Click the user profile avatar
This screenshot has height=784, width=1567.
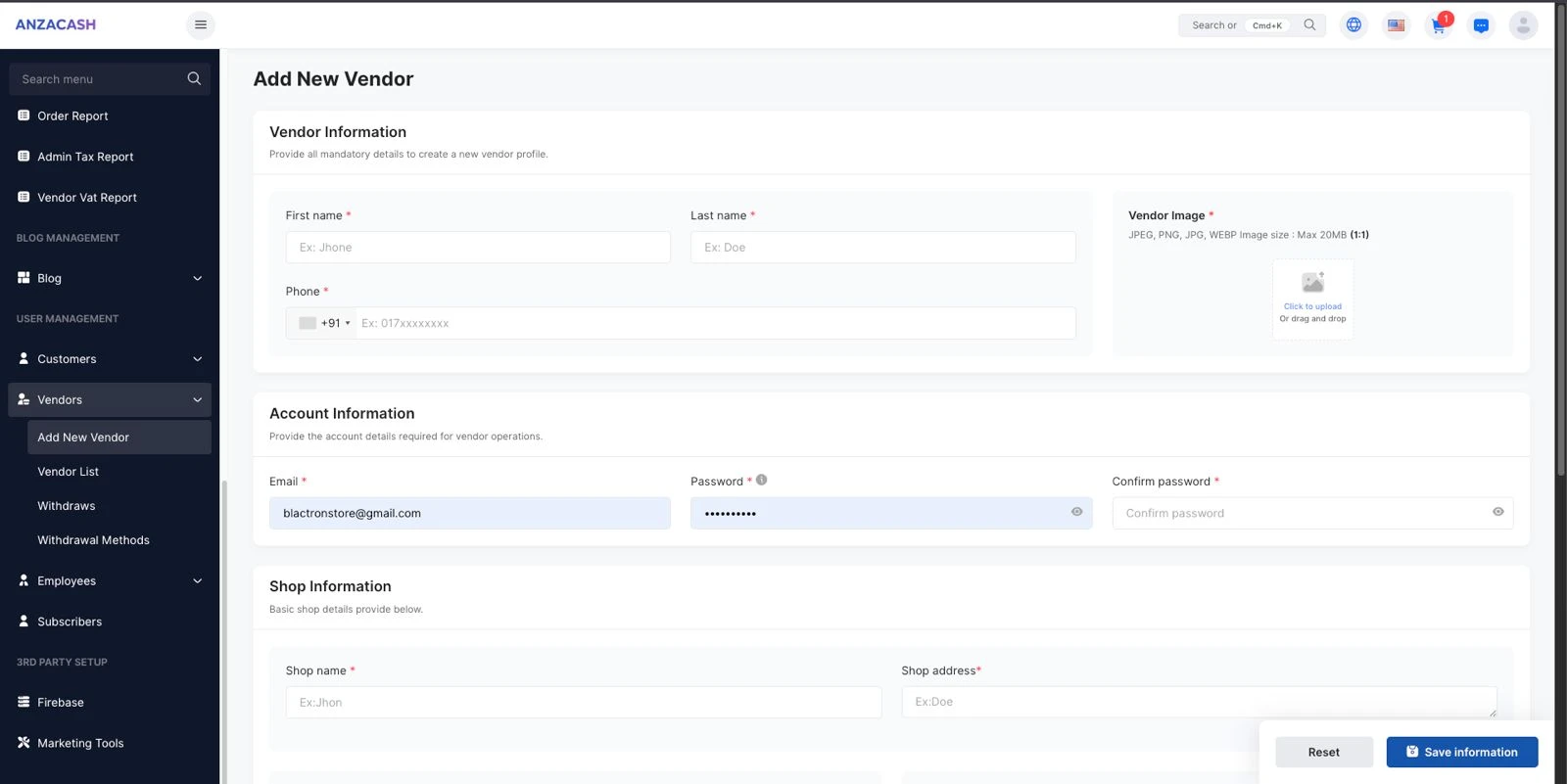pyautogui.click(x=1523, y=25)
